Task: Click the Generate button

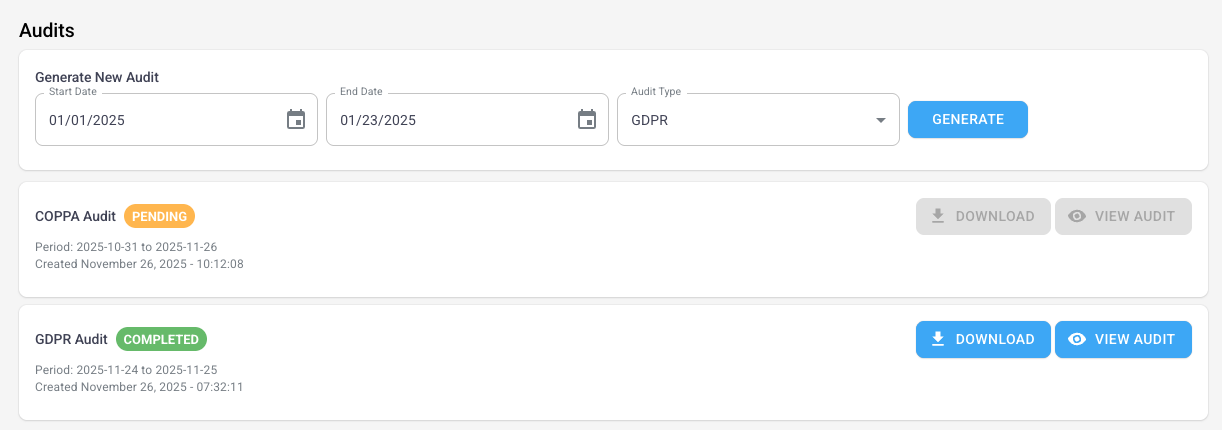Action: click(x=968, y=119)
